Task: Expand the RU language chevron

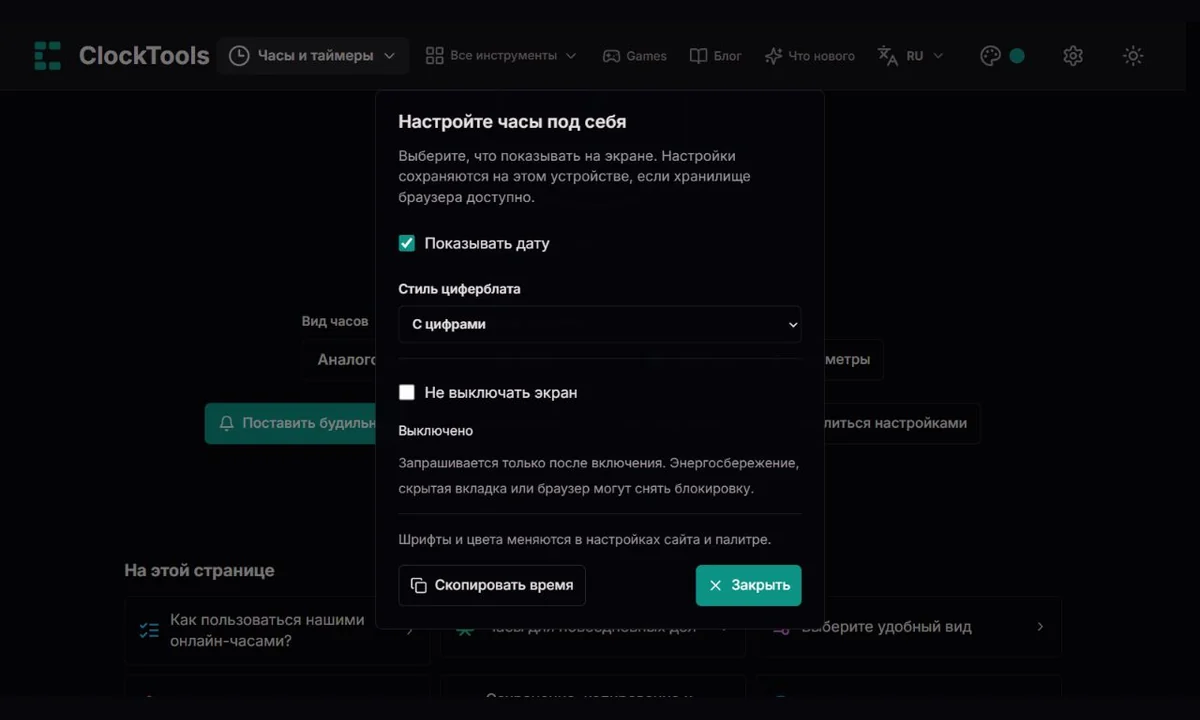Action: [938, 56]
